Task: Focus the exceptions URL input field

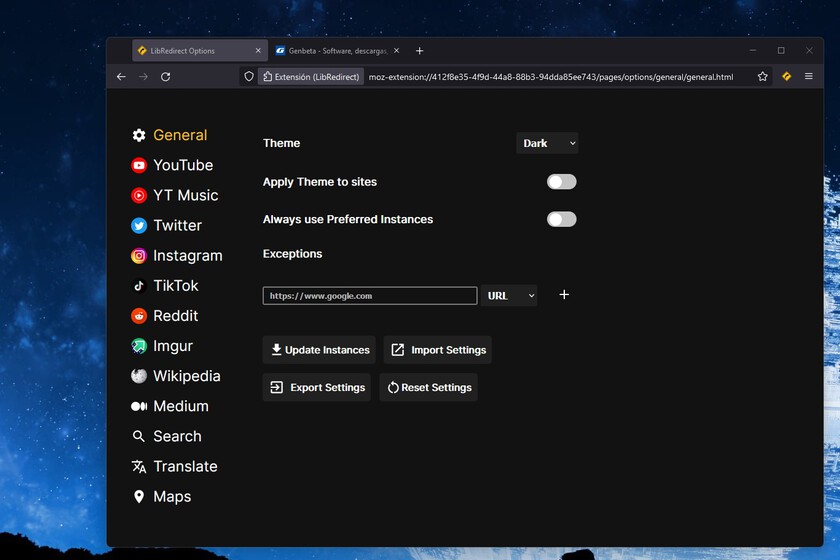Action: point(370,296)
